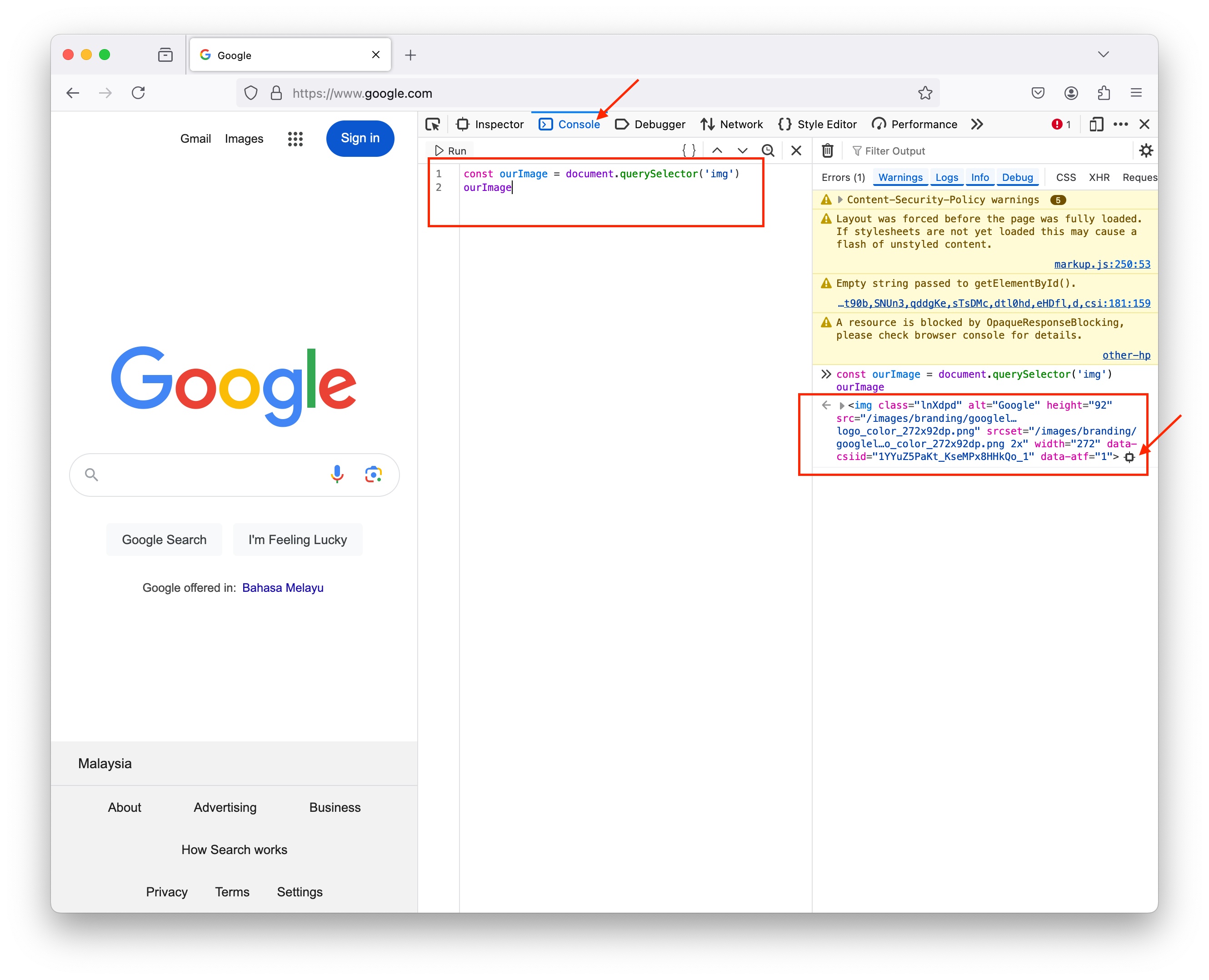This screenshot has width=1209, height=980.
Task: Open the tracking protection shield icon
Action: pyautogui.click(x=250, y=93)
